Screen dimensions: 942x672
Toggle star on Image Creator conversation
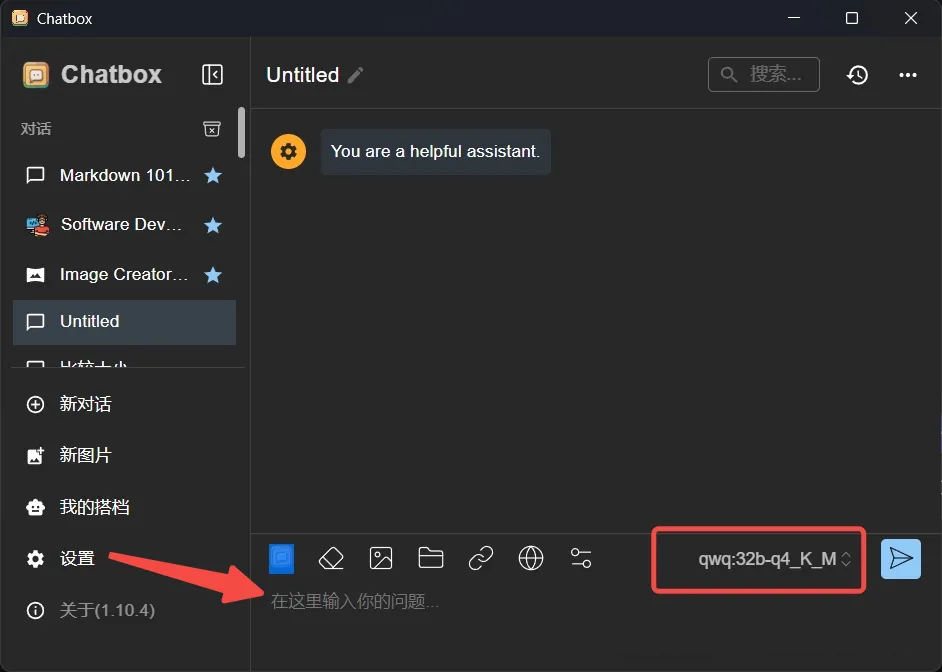point(213,275)
